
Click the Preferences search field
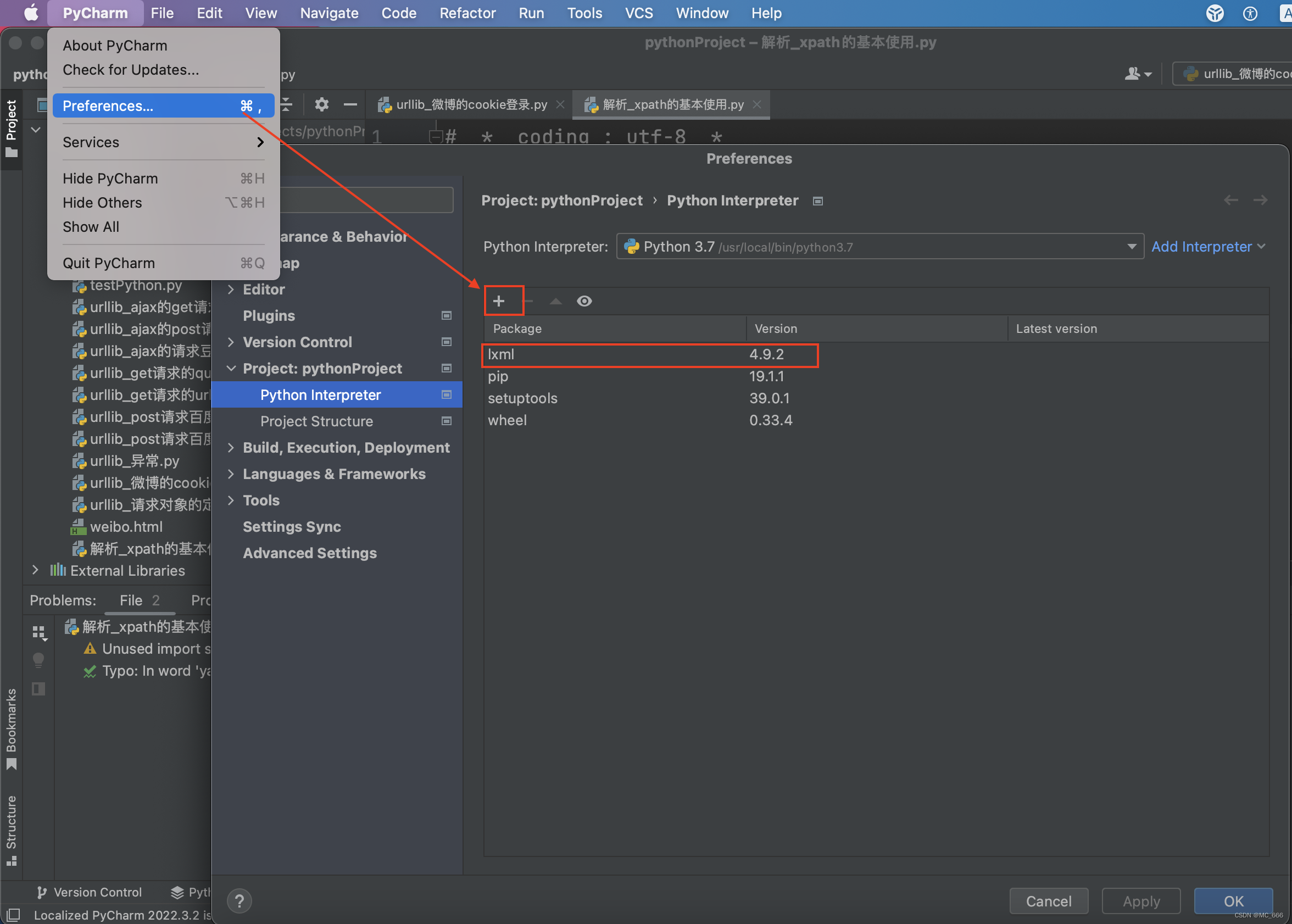coord(366,201)
